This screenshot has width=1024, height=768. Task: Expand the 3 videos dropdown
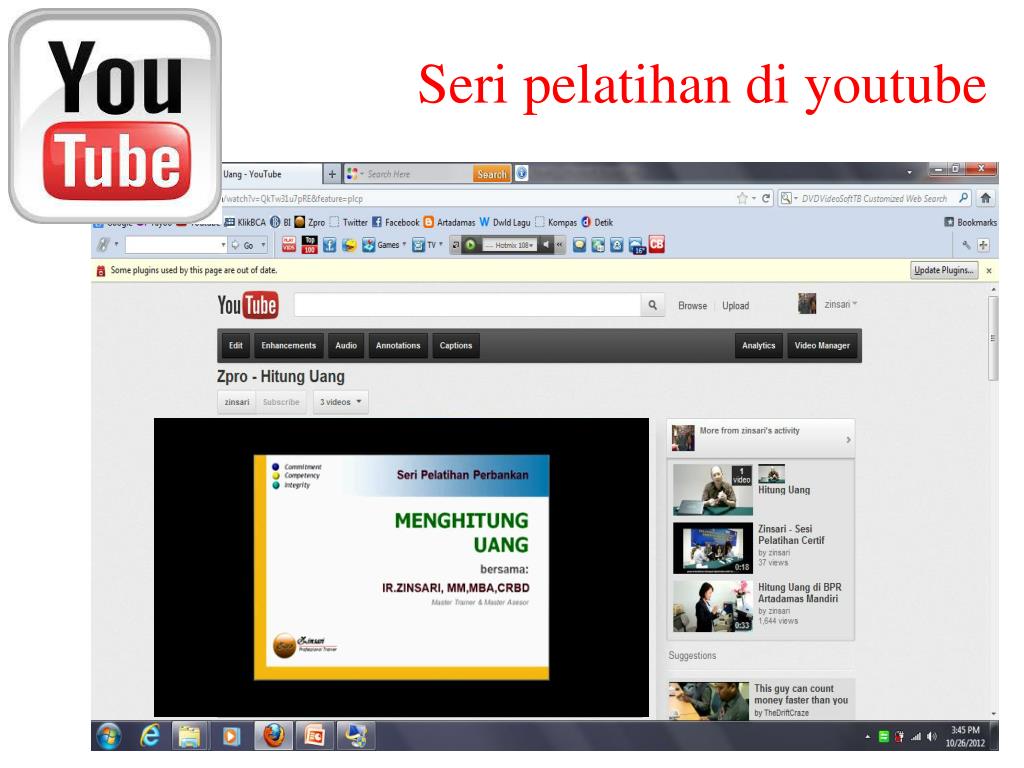pyautogui.click(x=341, y=402)
